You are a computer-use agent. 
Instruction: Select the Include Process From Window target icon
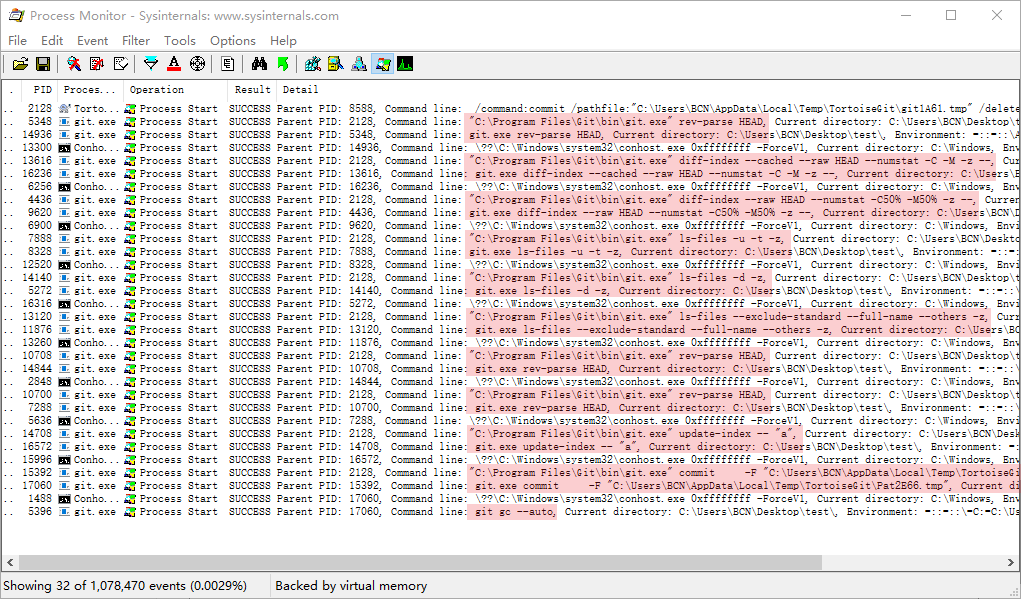click(197, 64)
